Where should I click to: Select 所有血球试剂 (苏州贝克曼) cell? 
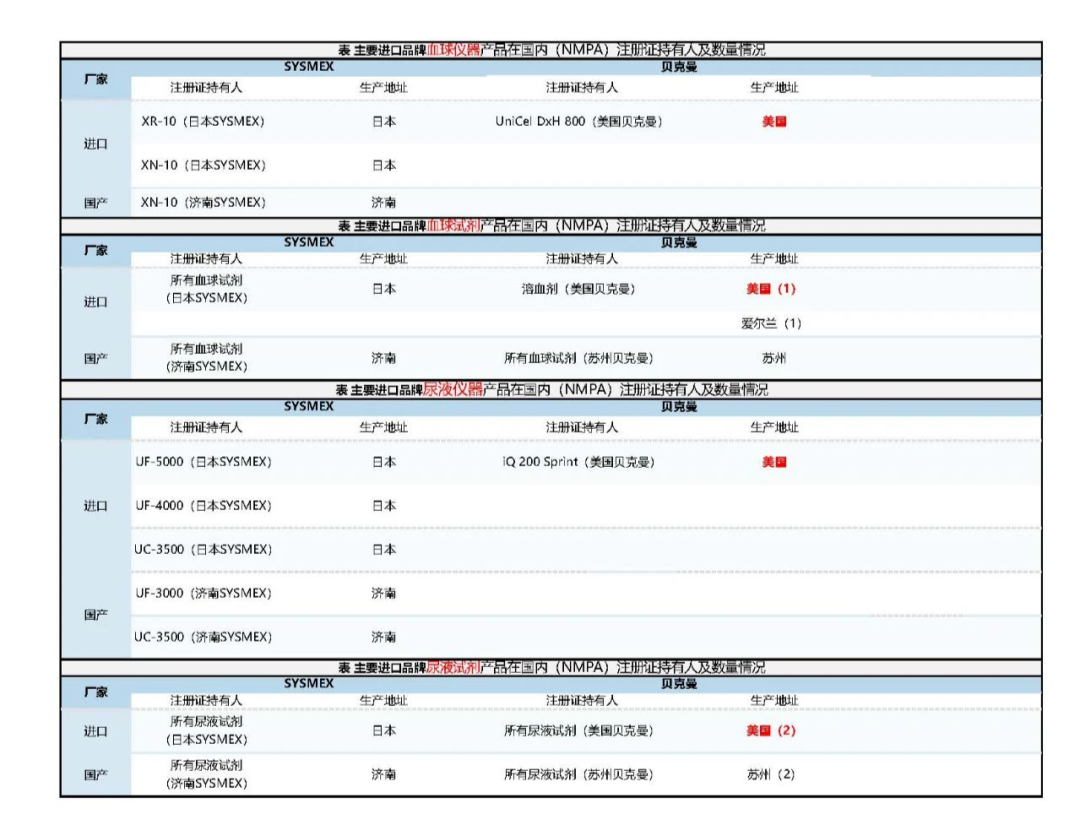coord(579,358)
